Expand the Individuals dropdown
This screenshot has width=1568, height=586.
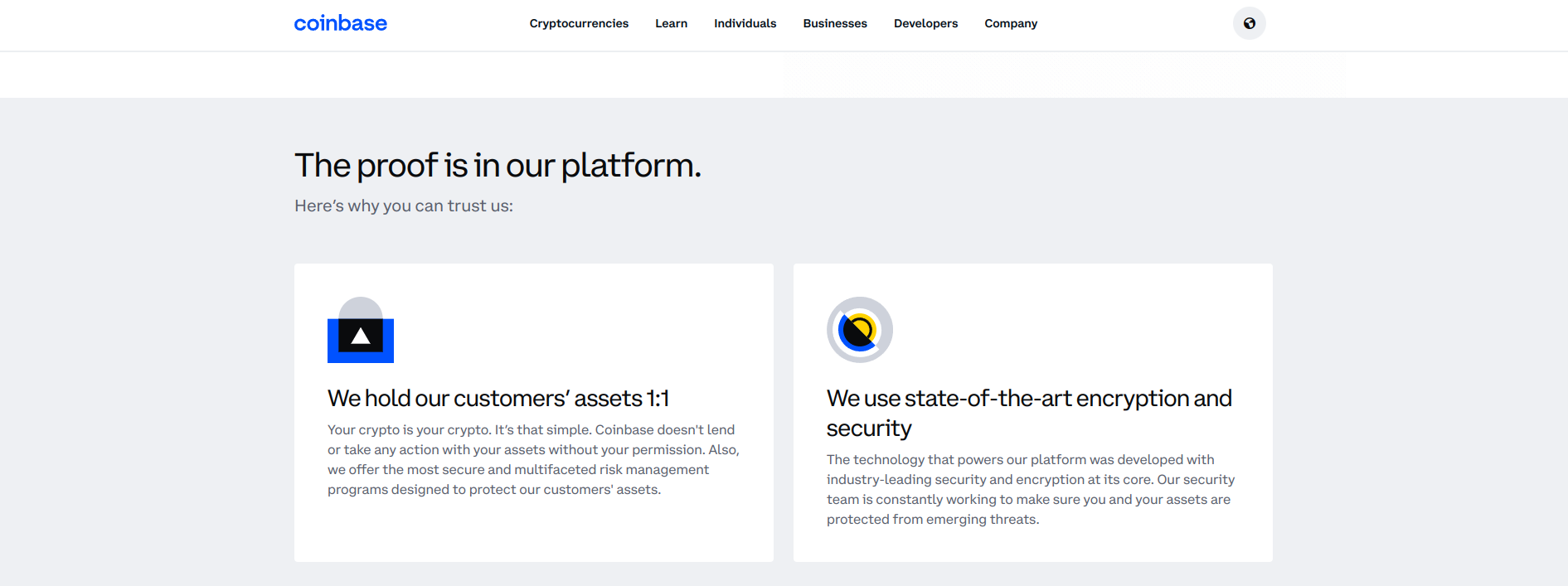tap(745, 23)
